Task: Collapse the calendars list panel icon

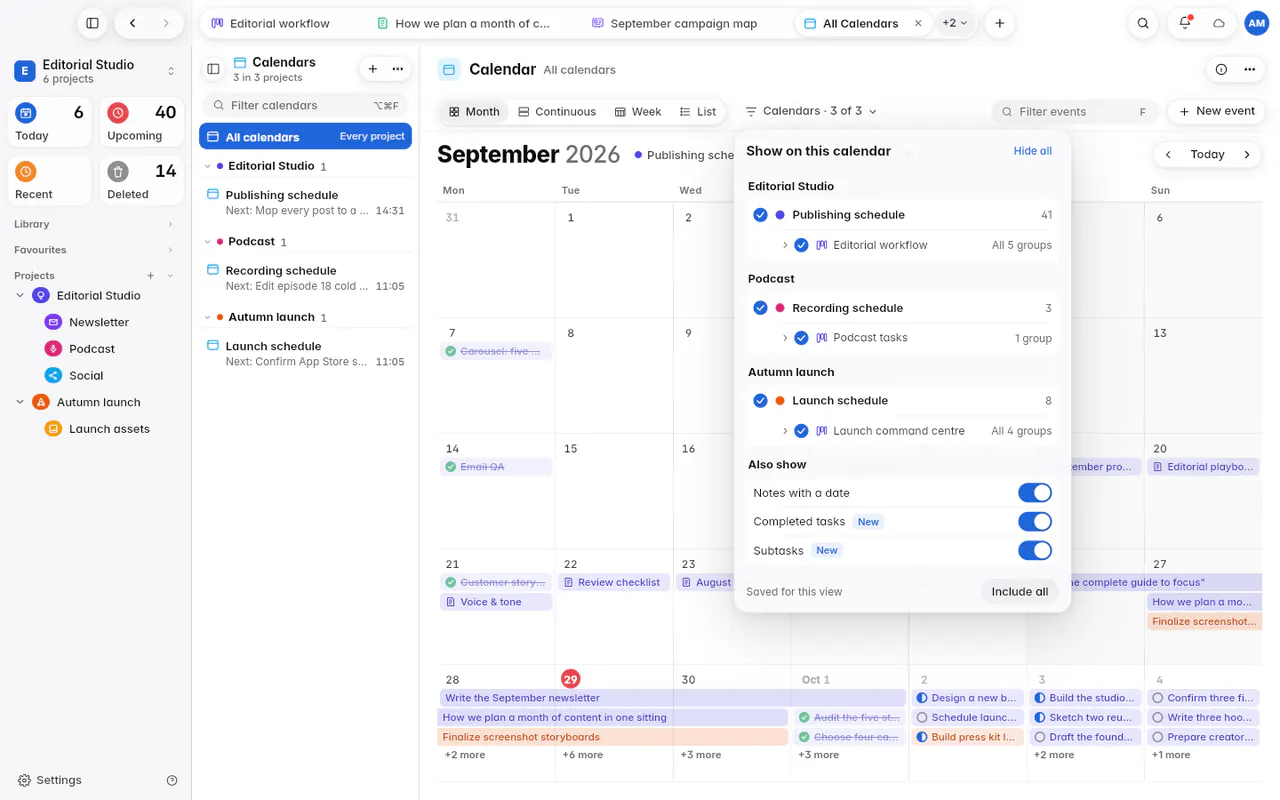Action: click(213, 69)
